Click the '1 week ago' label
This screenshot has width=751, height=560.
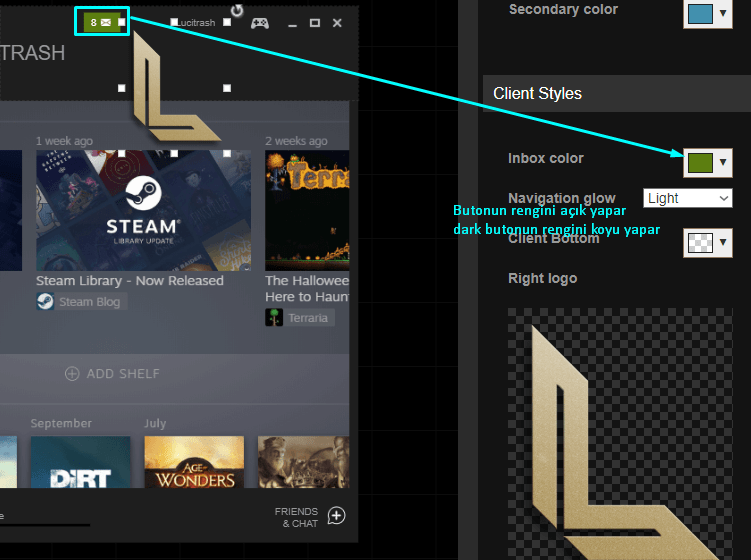pyautogui.click(x=64, y=141)
